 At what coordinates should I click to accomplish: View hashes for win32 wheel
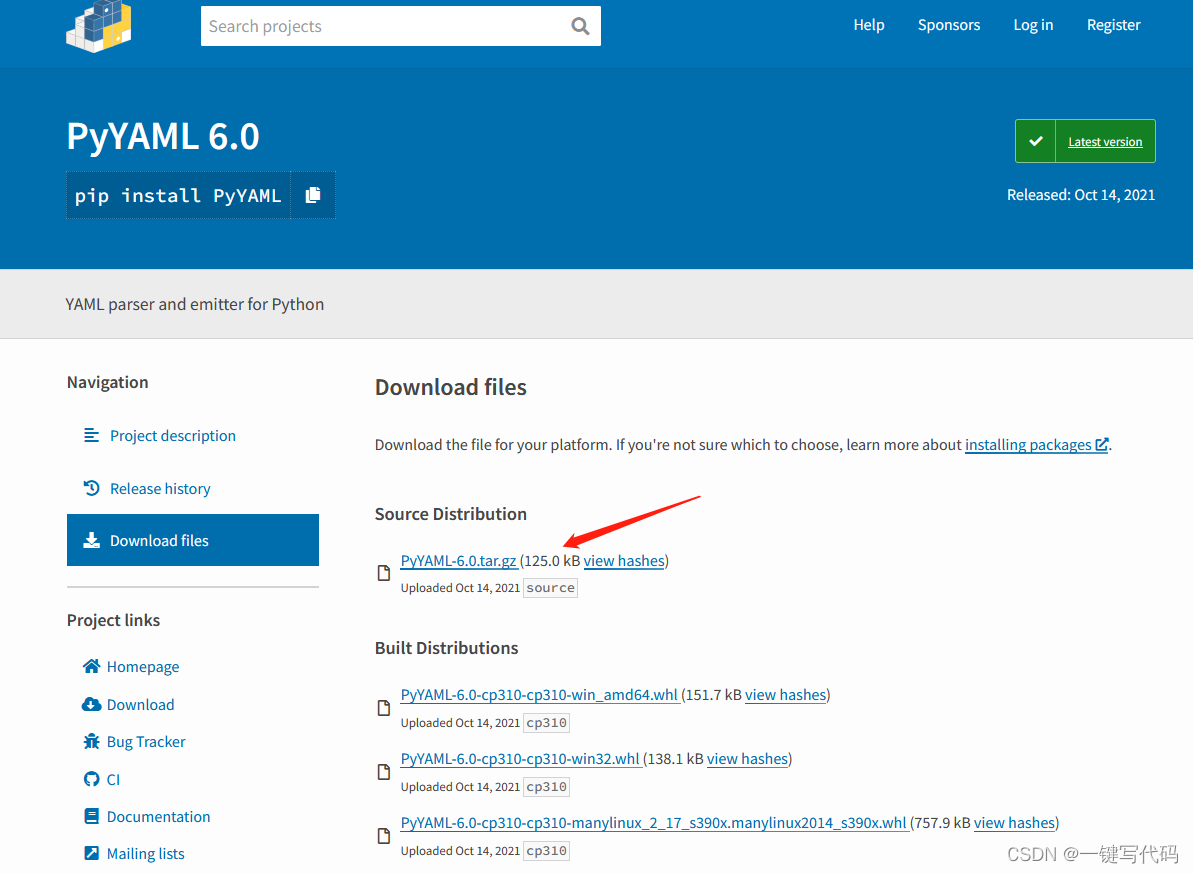[x=747, y=759]
